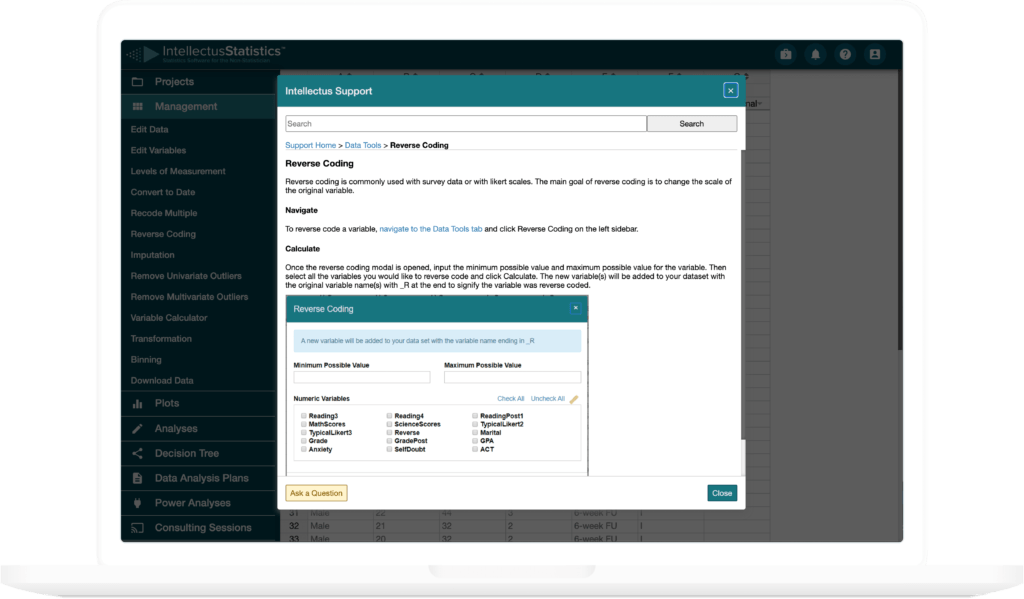1024x599 pixels.
Task: Open the notifications bell icon
Action: 816,54
